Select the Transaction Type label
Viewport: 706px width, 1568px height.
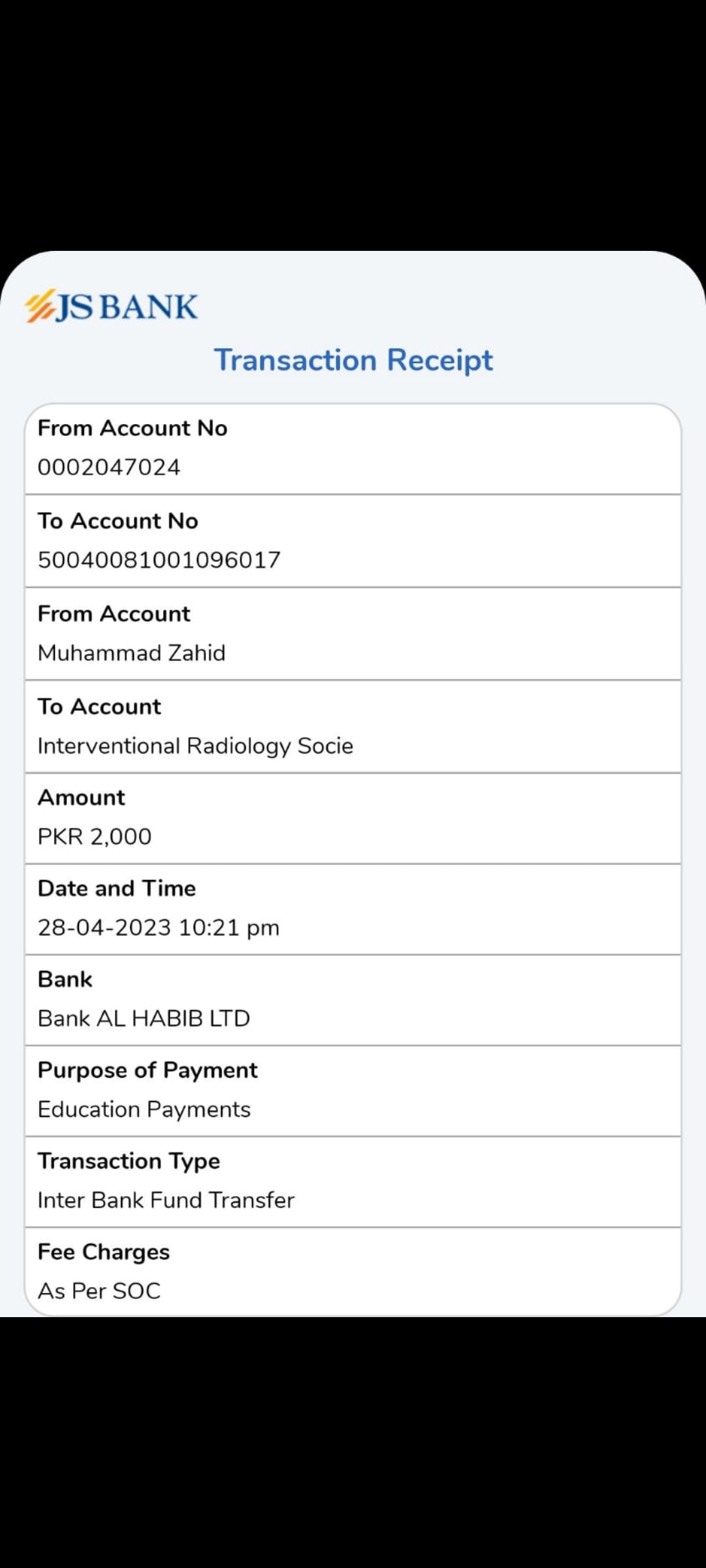128,1160
